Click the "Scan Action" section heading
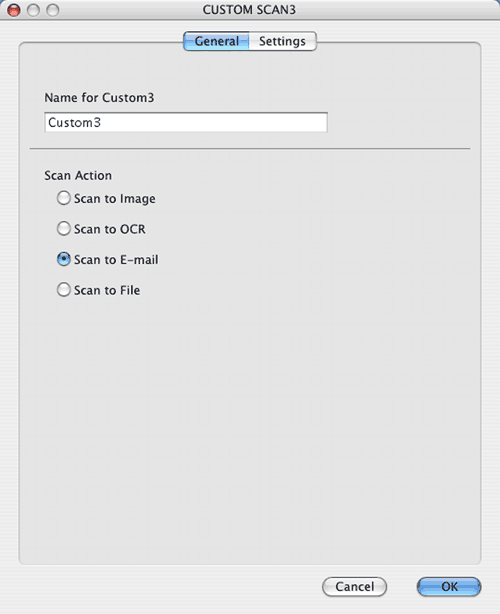Viewport: 500px width, 614px height. 78,175
